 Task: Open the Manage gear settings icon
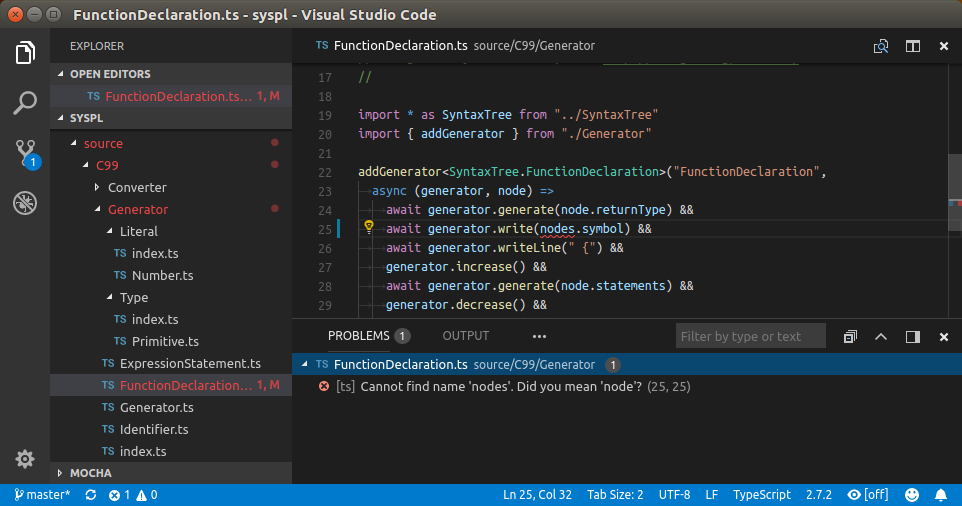pyautogui.click(x=25, y=458)
